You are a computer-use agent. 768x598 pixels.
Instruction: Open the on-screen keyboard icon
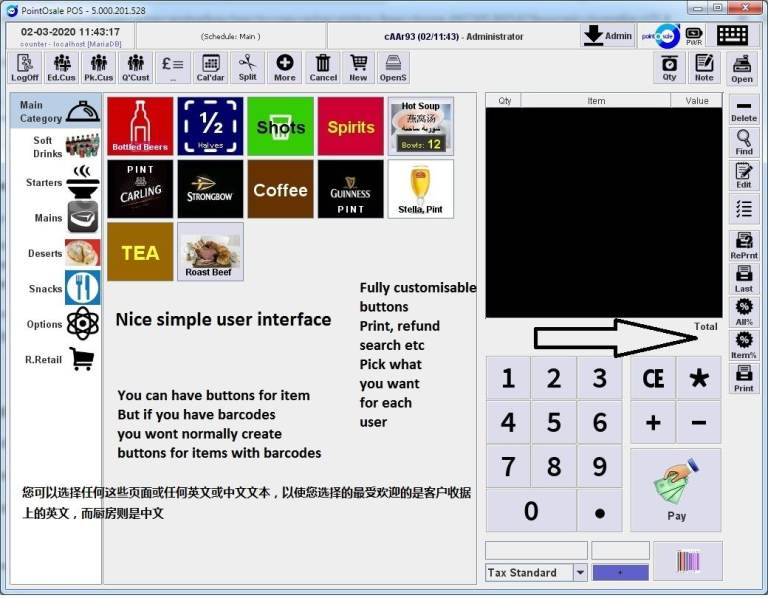[733, 35]
